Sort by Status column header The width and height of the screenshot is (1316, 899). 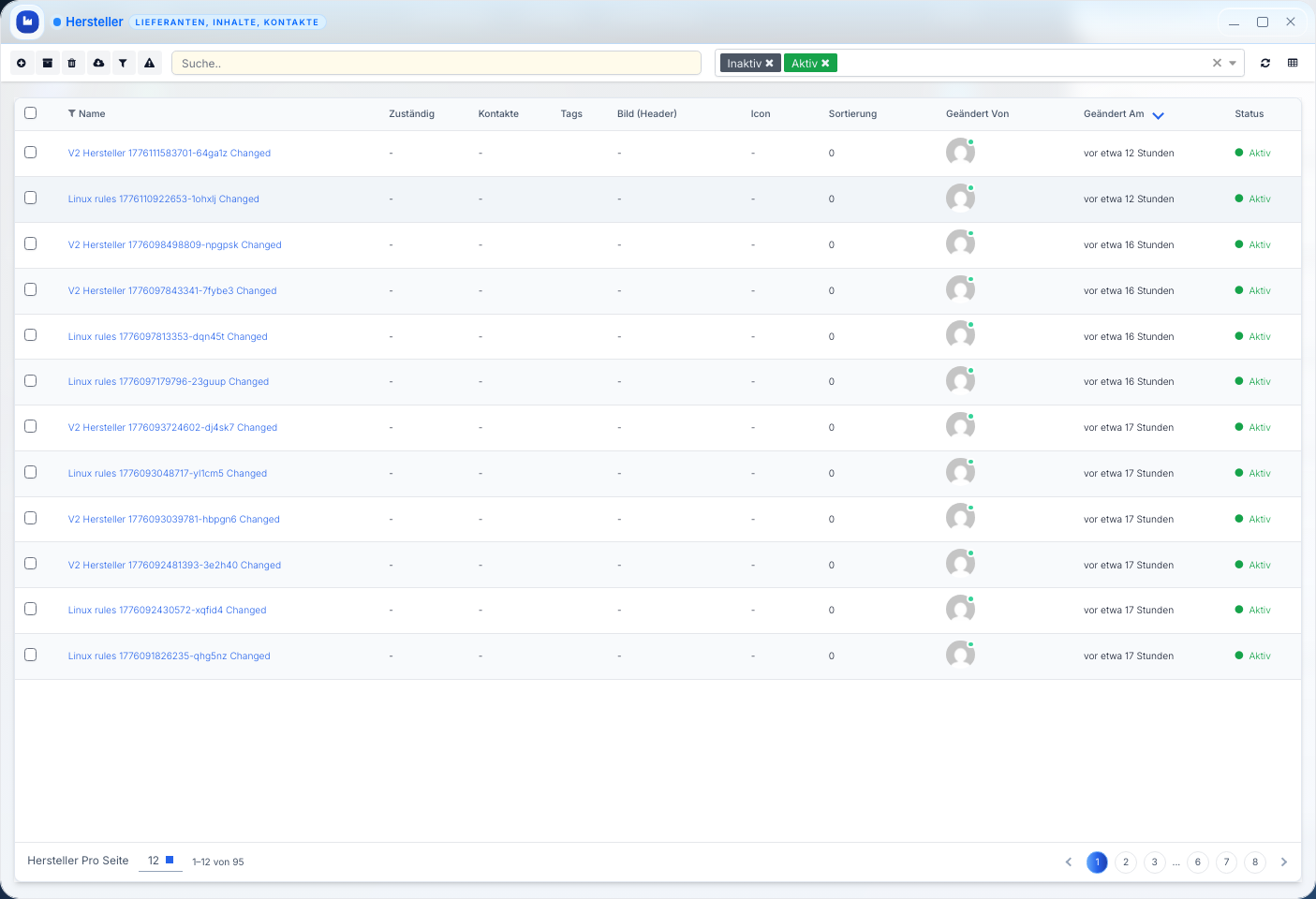point(1249,113)
